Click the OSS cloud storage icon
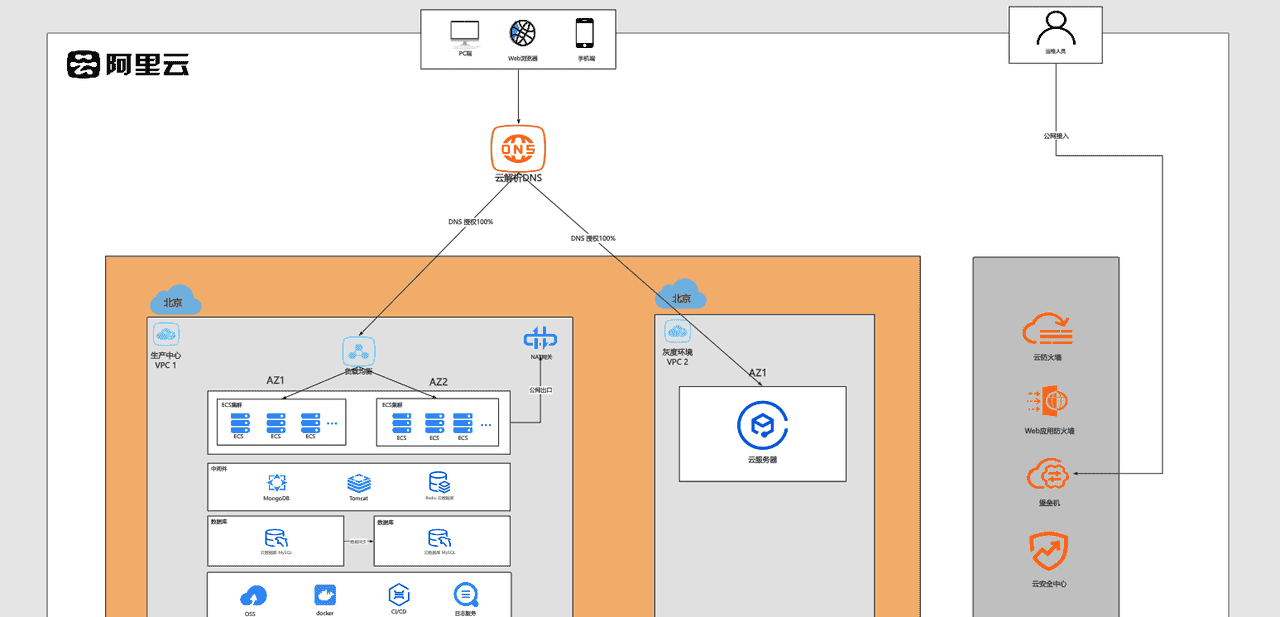1280x617 pixels. 253,596
